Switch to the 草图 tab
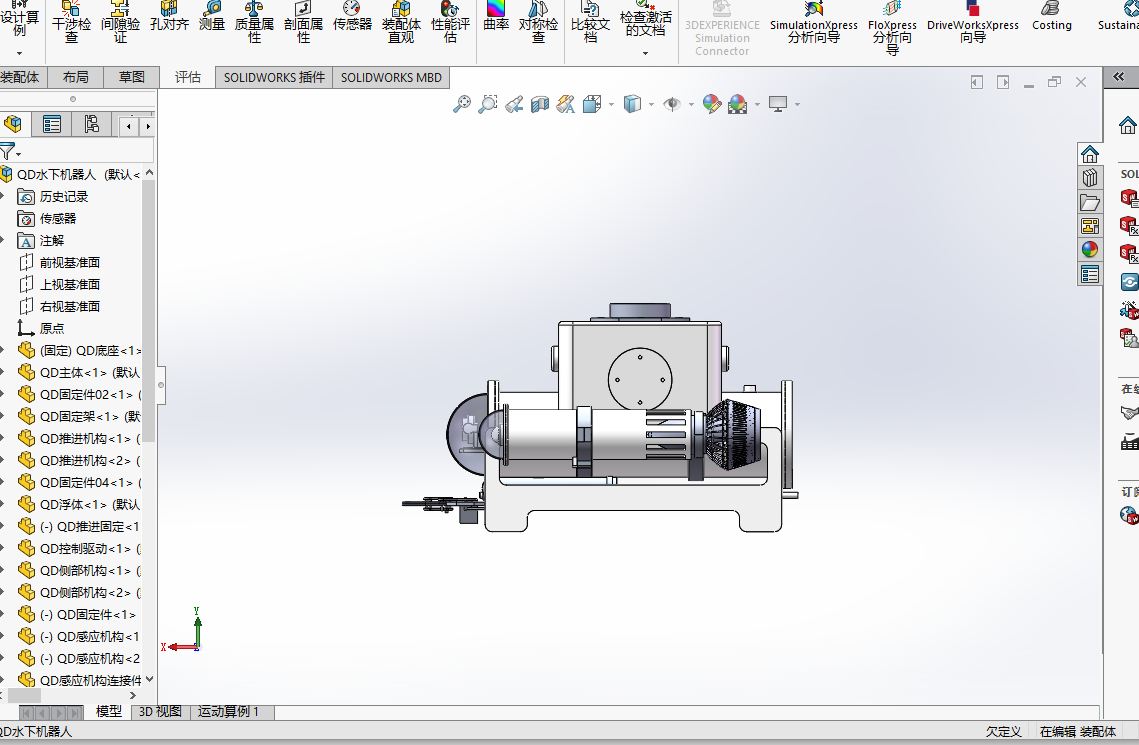This screenshot has width=1139, height=745. pyautogui.click(x=131, y=77)
